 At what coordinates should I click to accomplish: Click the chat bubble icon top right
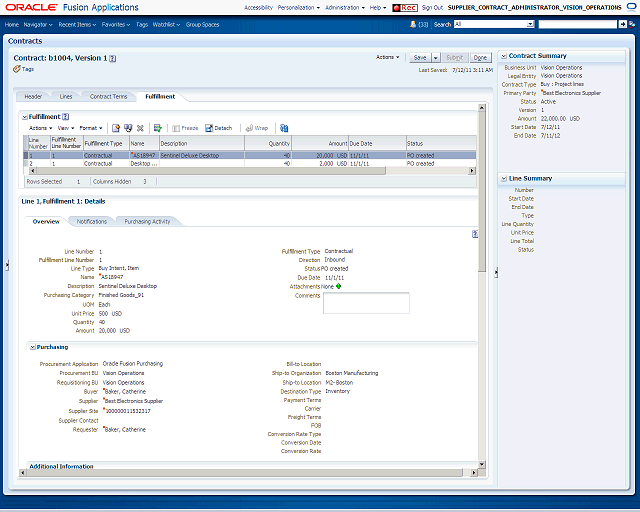631,7
